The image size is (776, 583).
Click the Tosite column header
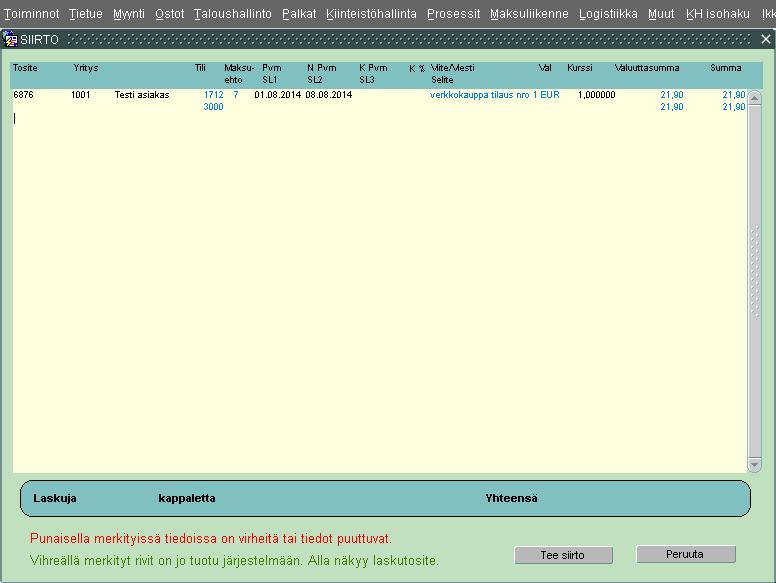click(25, 68)
